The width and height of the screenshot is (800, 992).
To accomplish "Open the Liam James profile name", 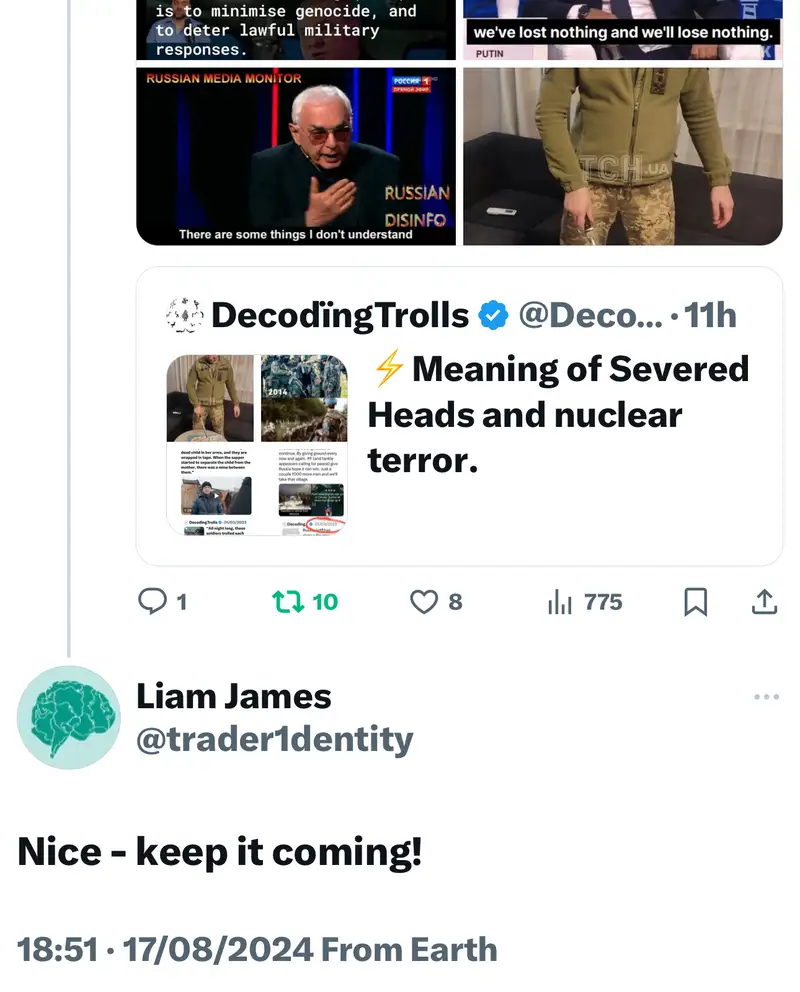I will pos(233,696).
